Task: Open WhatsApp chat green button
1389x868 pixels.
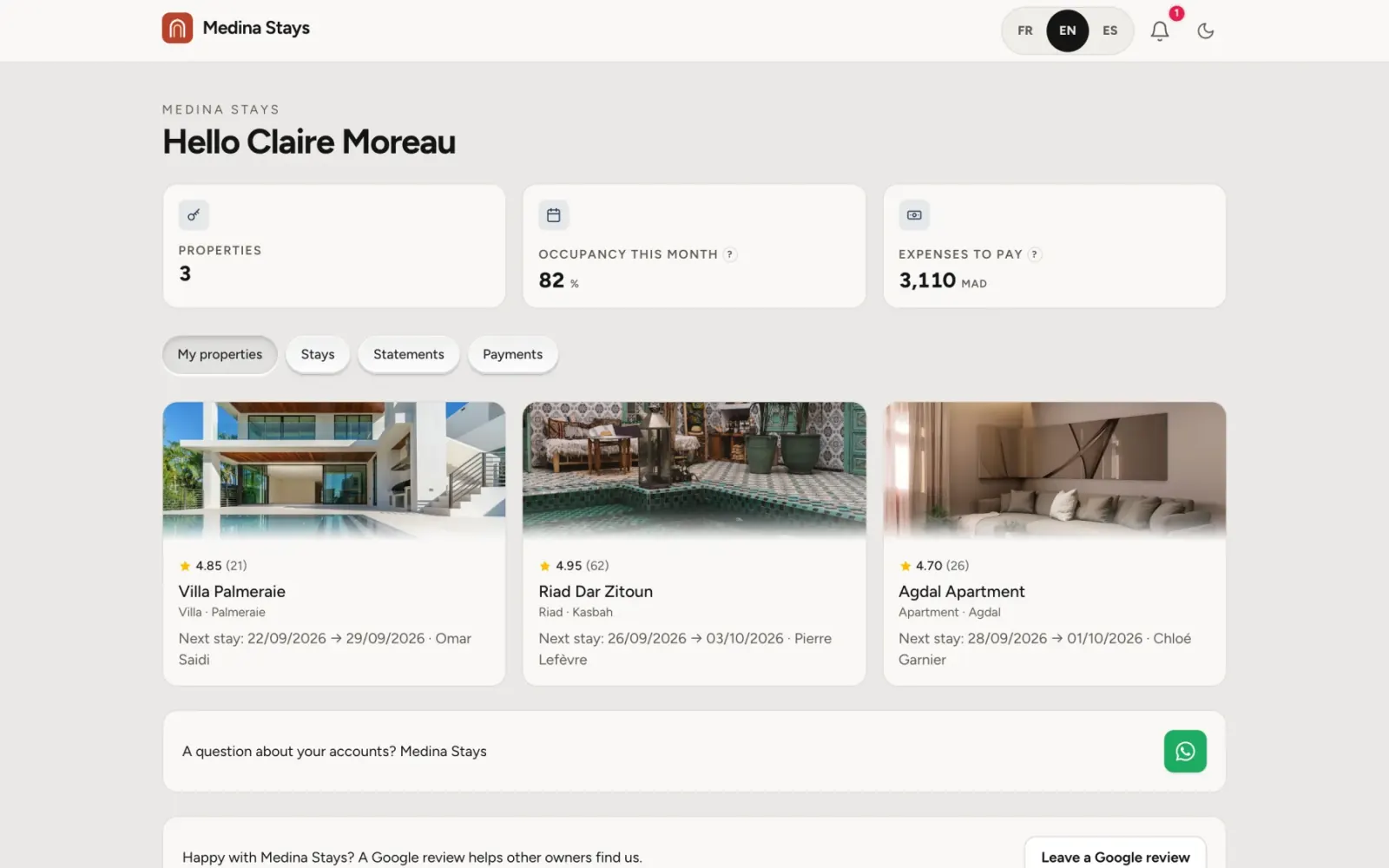Action: [x=1185, y=751]
